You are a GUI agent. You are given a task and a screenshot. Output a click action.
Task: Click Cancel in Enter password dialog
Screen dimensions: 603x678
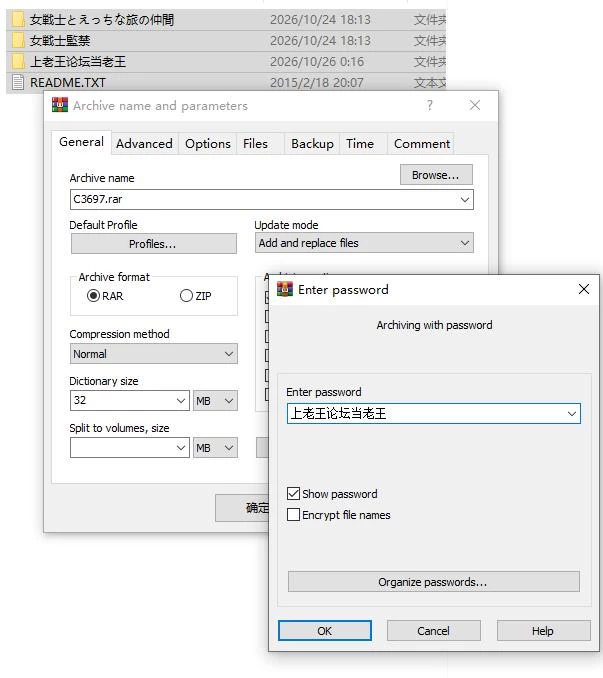(x=434, y=631)
